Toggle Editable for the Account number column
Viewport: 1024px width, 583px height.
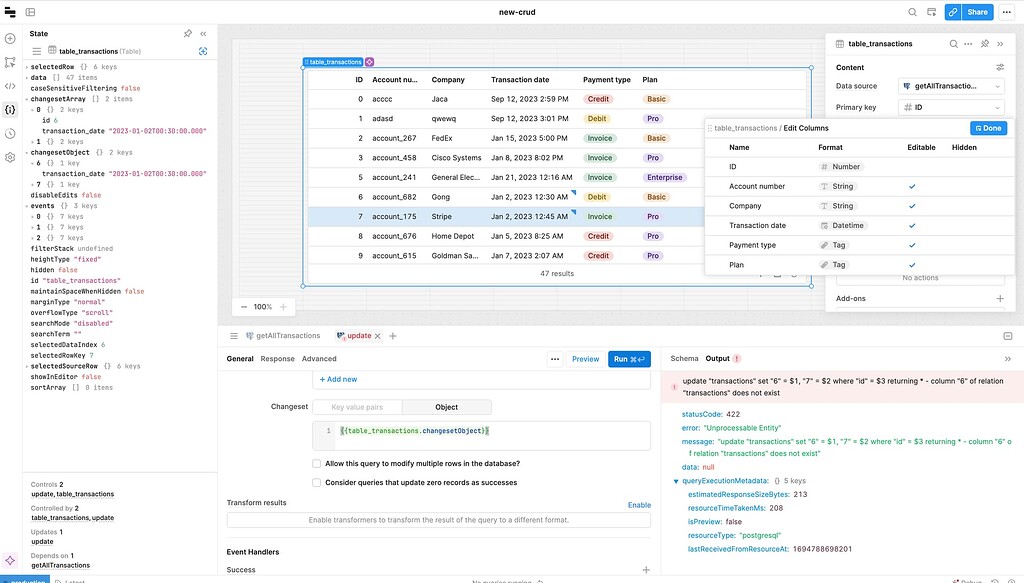(912, 187)
